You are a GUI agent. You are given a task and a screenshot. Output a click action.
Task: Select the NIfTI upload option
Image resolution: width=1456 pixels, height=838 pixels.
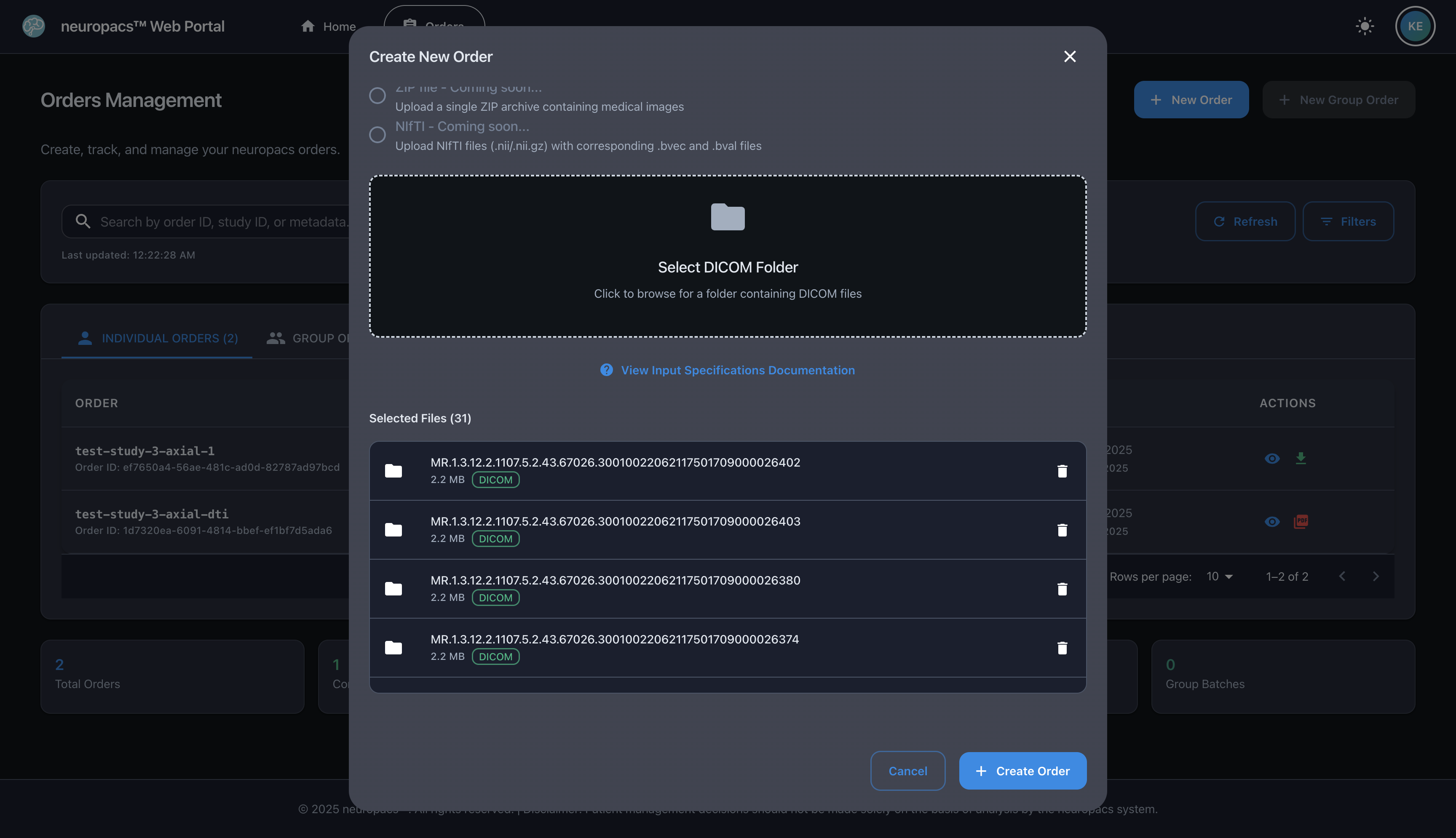tap(377, 135)
